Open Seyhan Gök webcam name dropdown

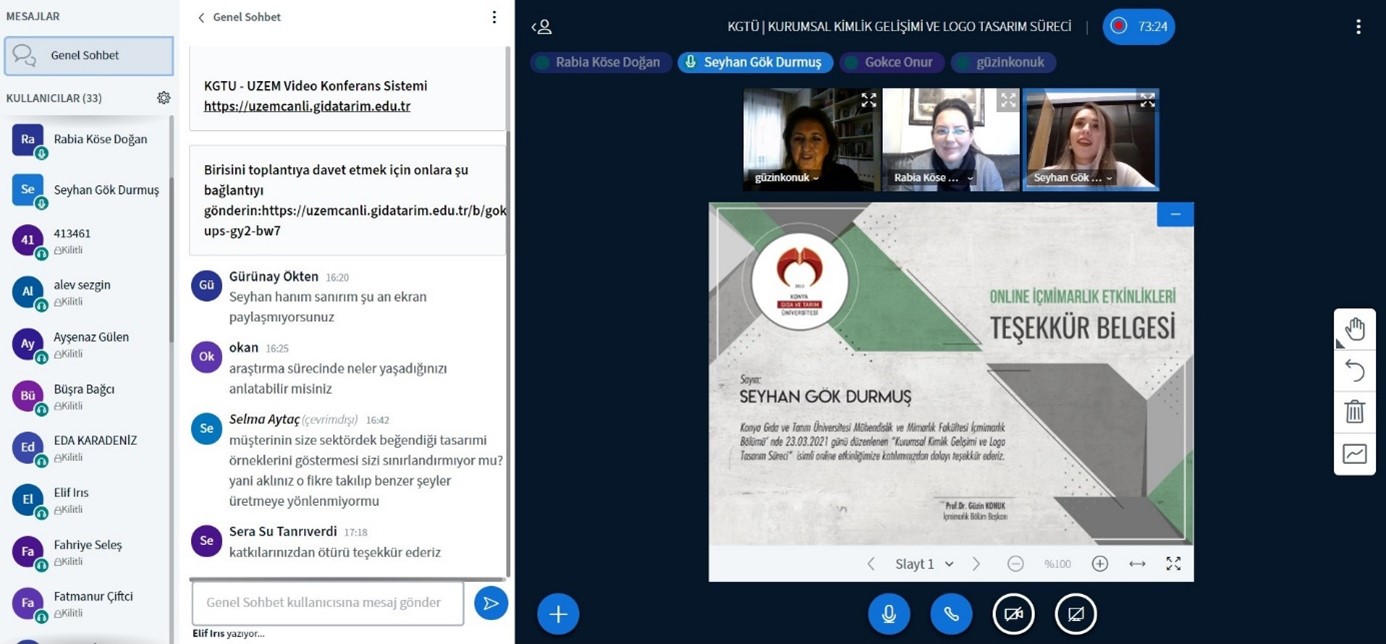[1073, 178]
